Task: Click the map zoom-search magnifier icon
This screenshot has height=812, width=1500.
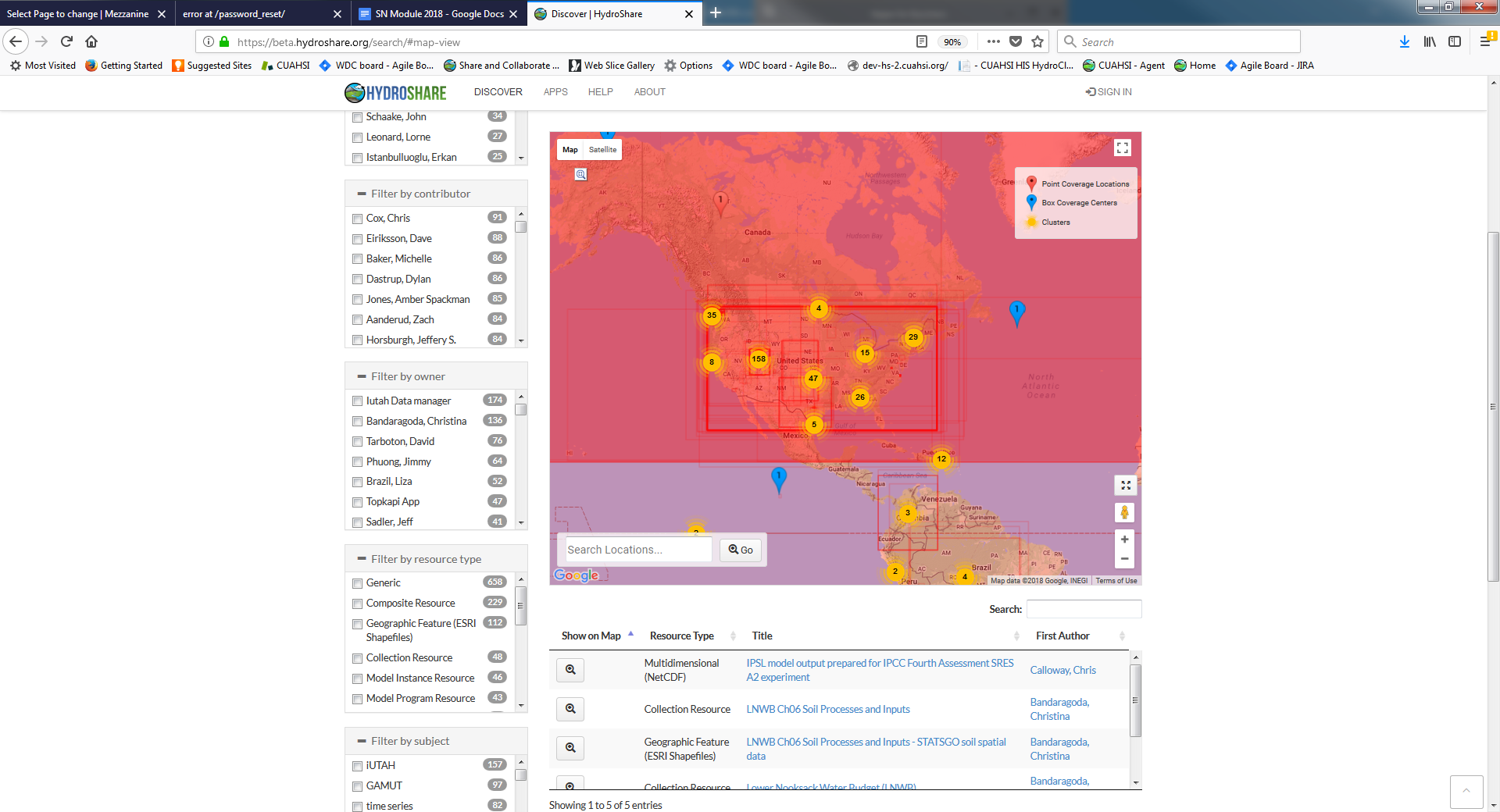Action: (580, 174)
